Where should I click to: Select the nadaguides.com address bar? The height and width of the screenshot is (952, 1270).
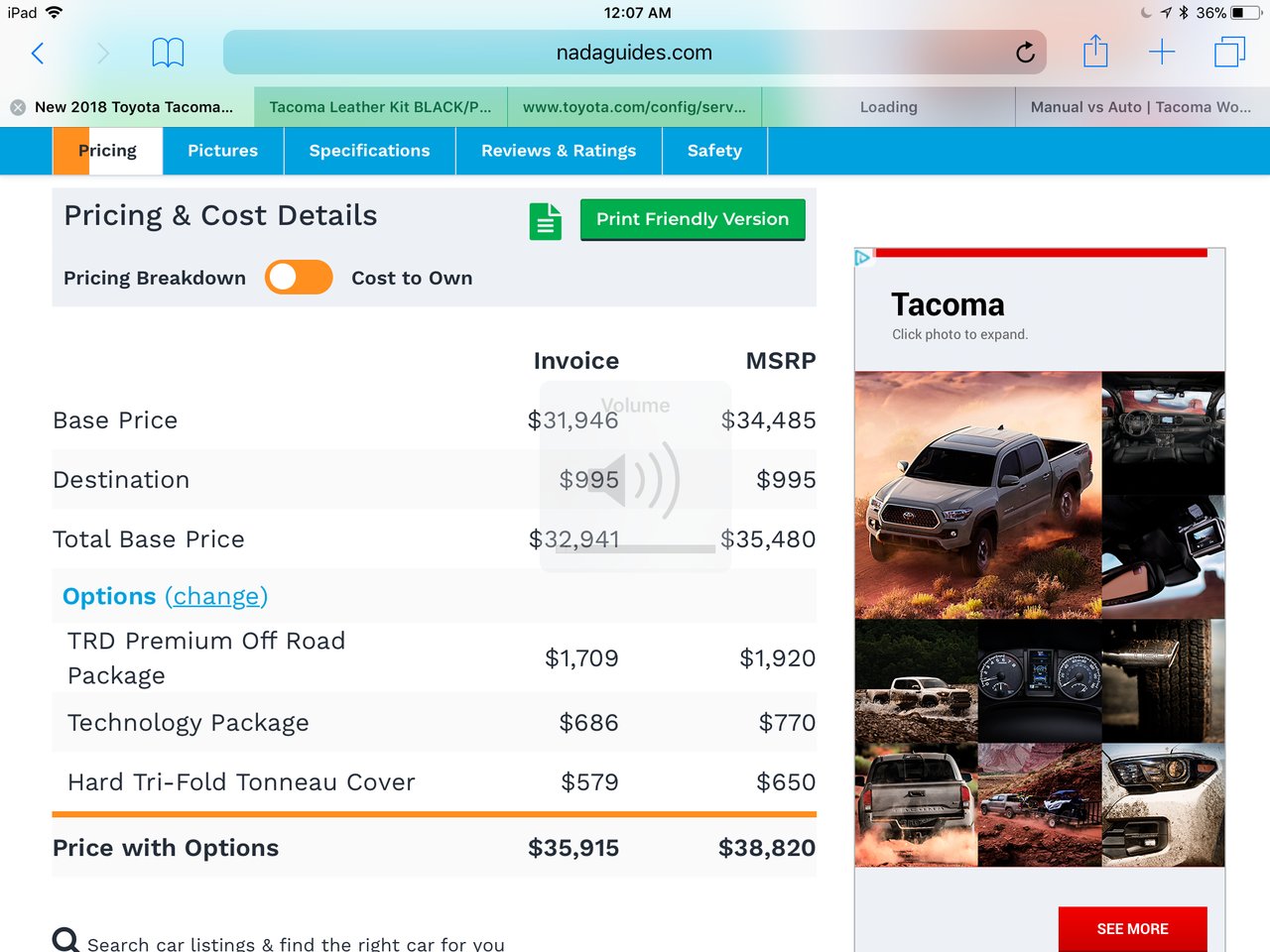click(x=635, y=53)
